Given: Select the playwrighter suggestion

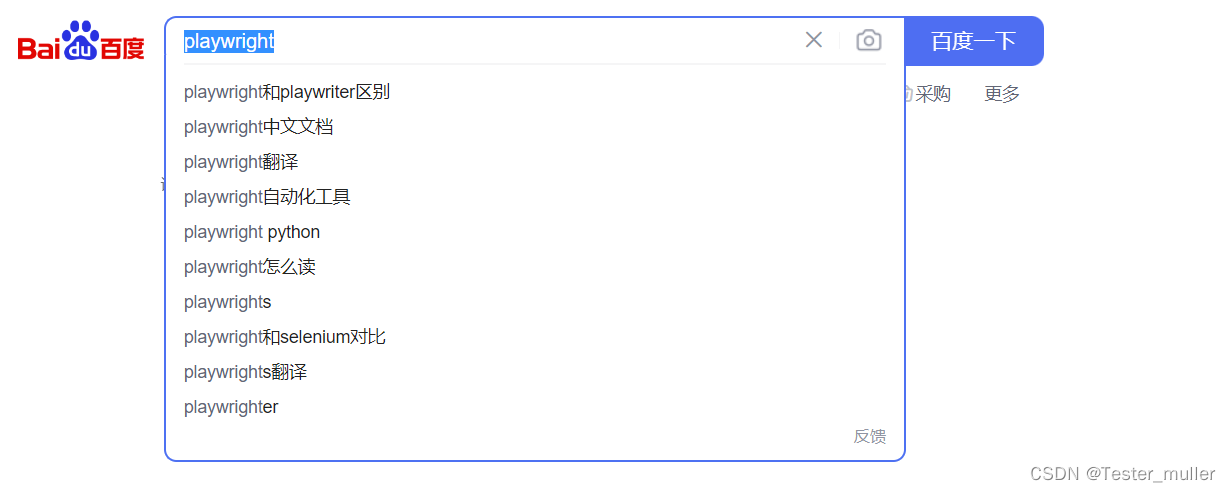Looking at the screenshot, I should coord(231,407).
